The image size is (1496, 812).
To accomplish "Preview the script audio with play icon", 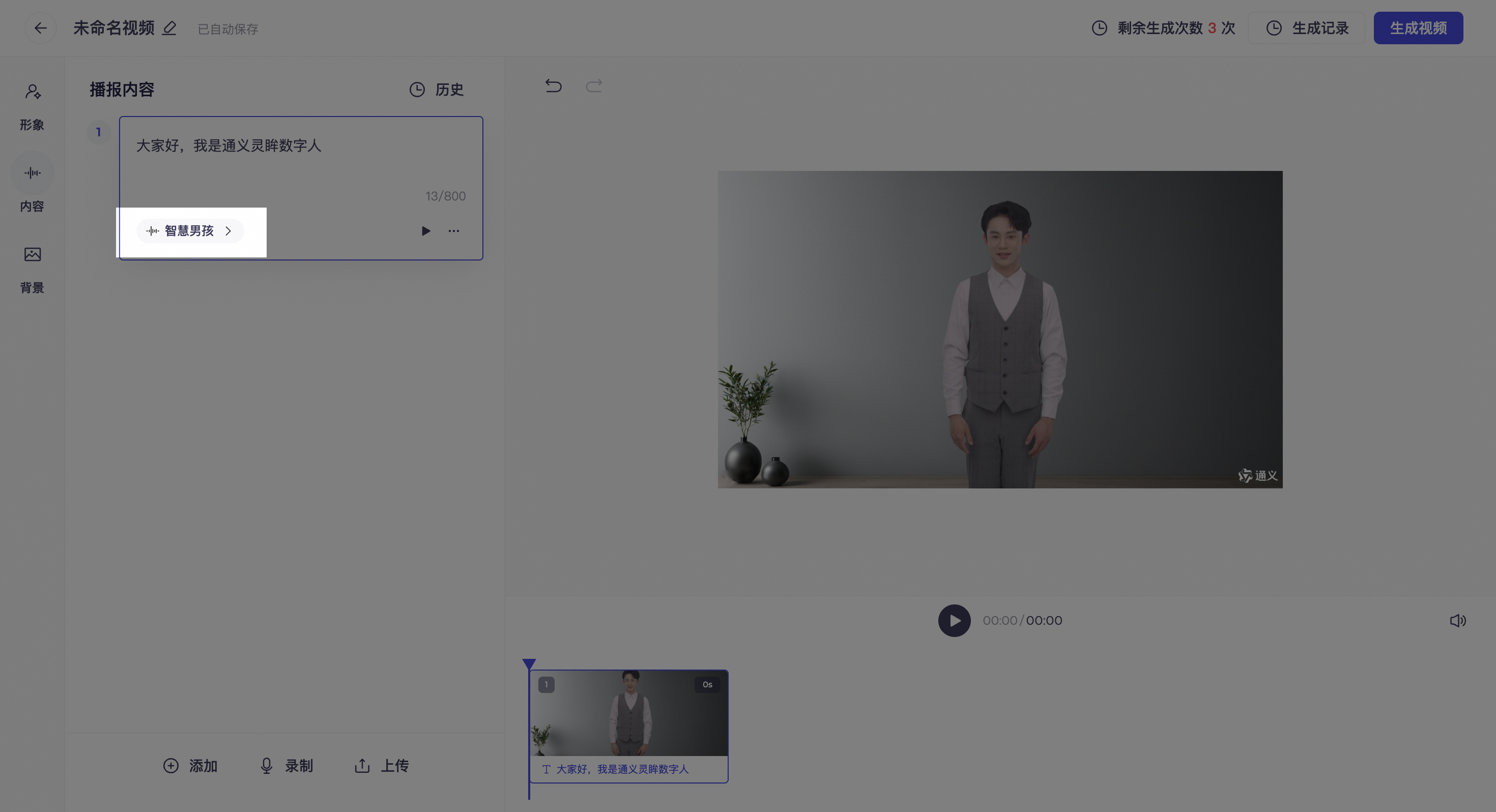I will coord(426,231).
